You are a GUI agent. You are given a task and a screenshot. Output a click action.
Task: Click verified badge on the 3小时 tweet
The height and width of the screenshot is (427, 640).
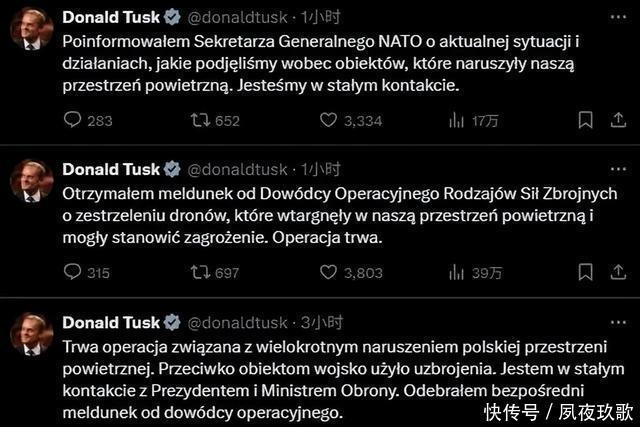tap(172, 322)
